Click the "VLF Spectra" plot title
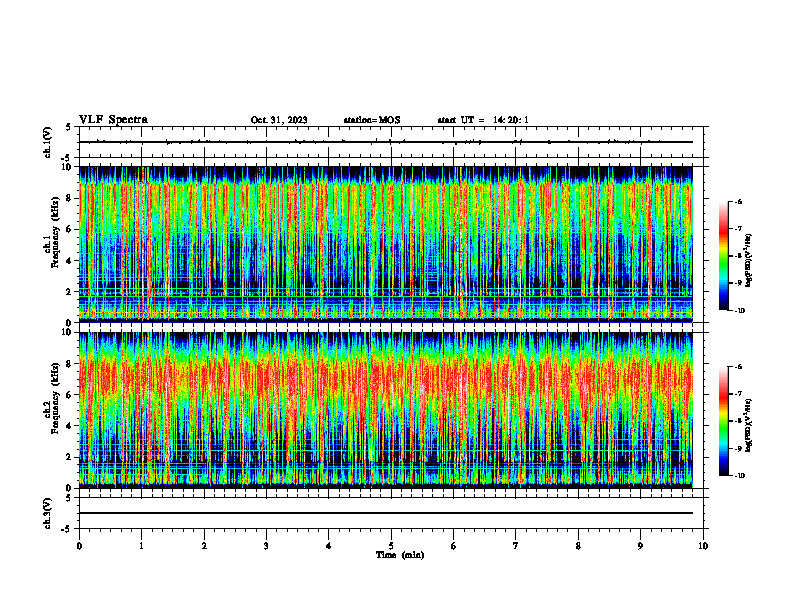This screenshot has height=612, width=792. click(x=113, y=120)
